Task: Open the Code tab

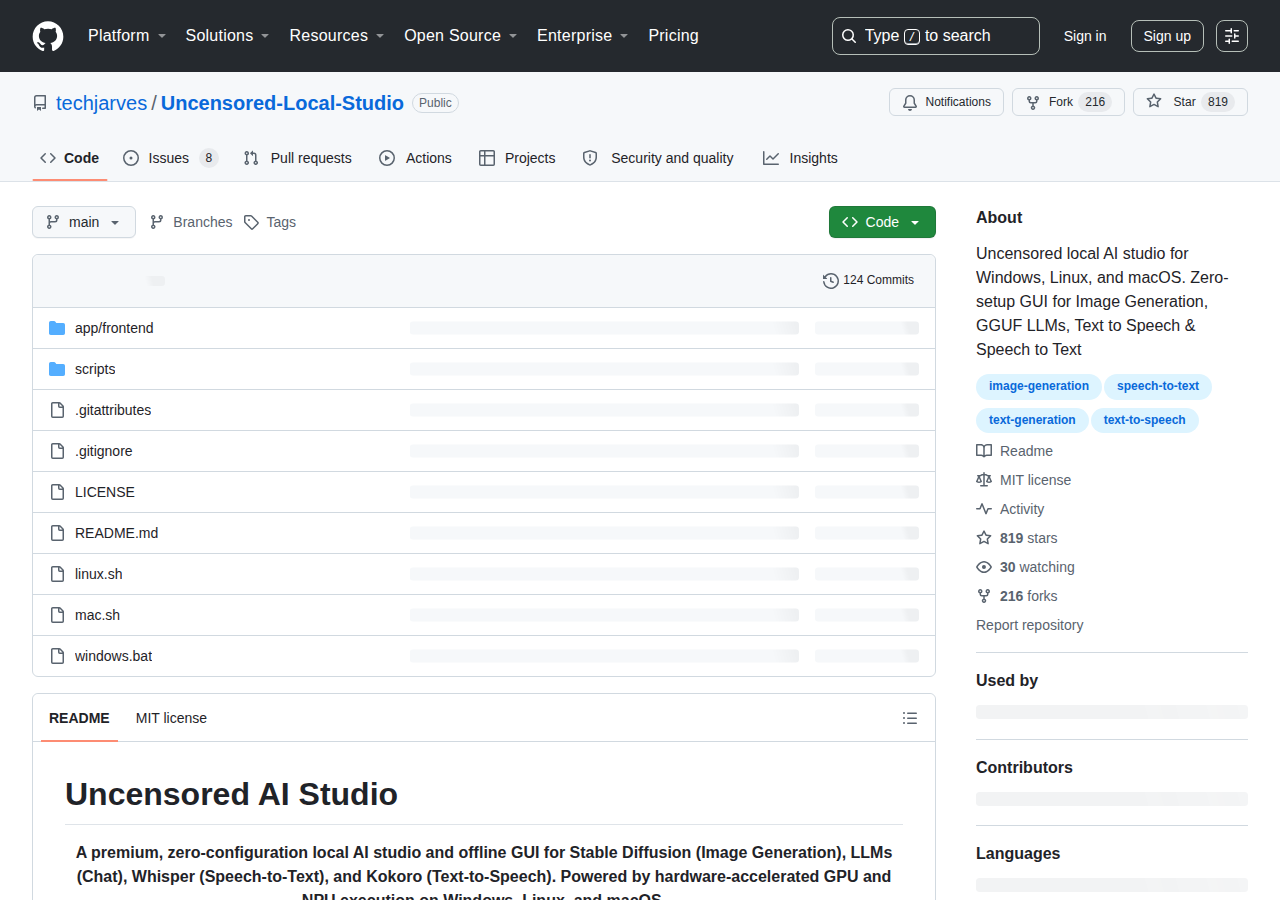Action: point(69,158)
